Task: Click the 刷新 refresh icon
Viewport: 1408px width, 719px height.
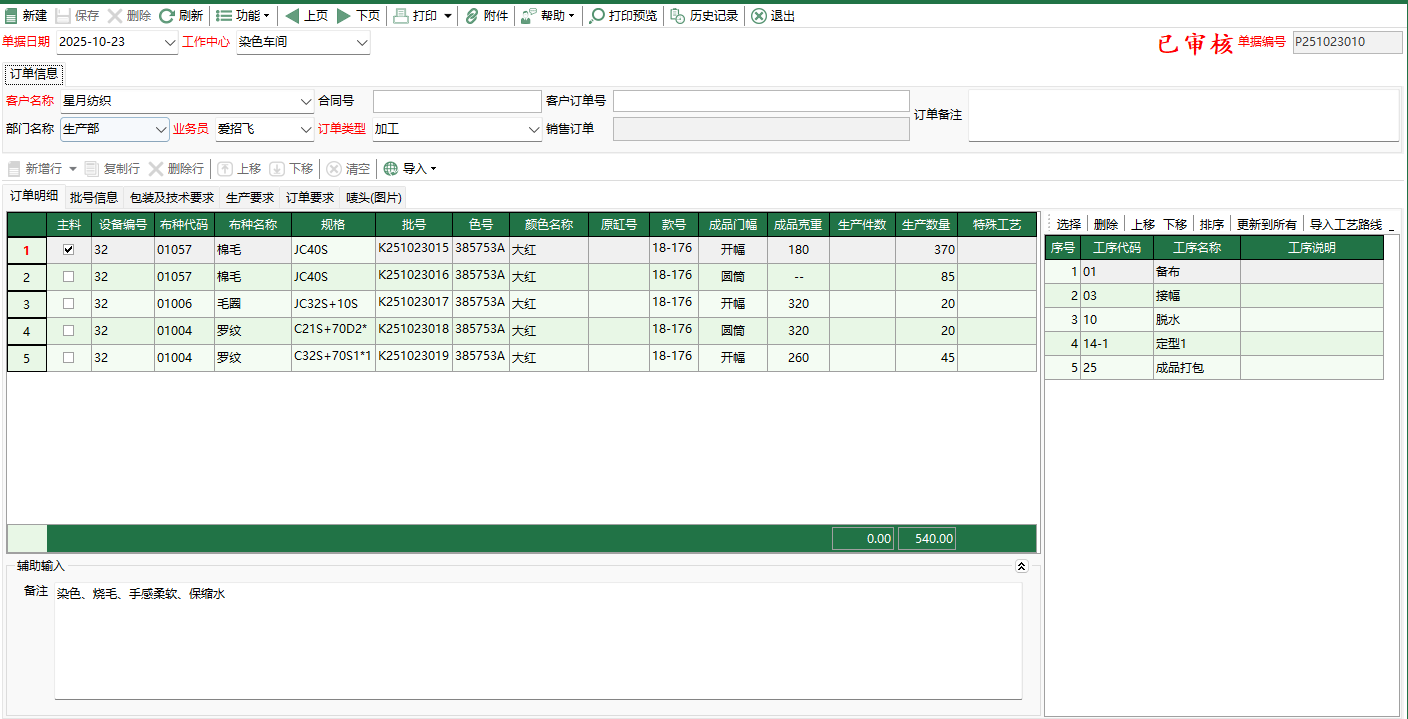Action: tap(167, 16)
